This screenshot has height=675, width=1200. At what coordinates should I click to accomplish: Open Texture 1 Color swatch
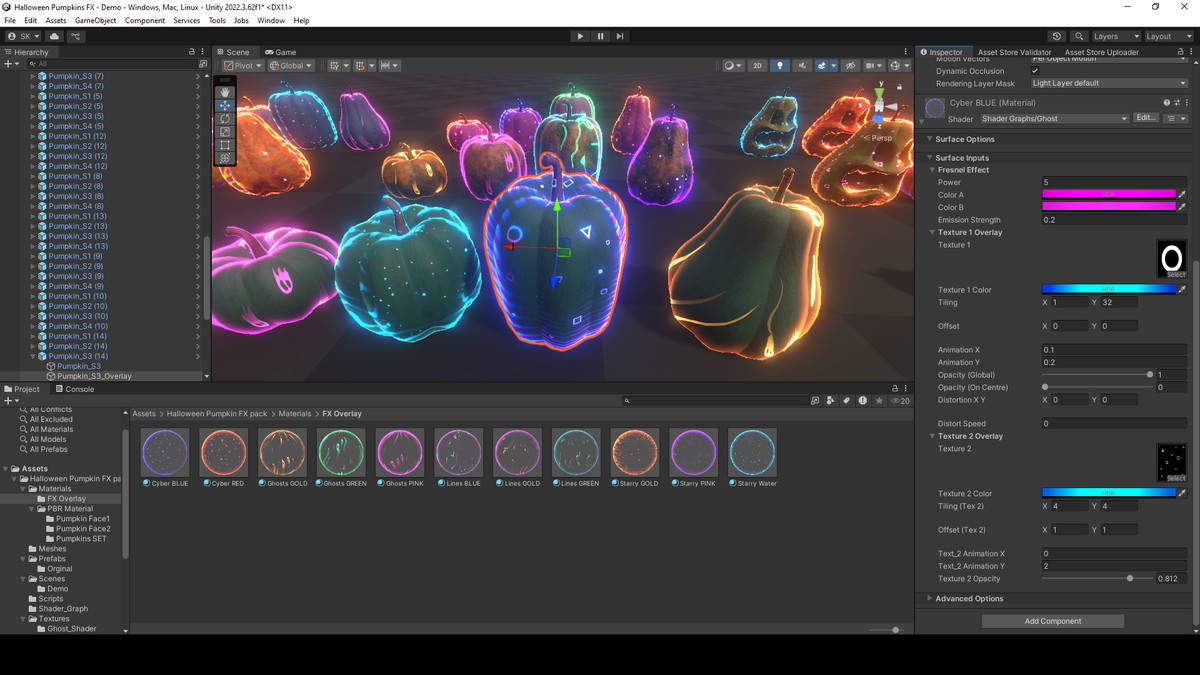tap(1109, 290)
